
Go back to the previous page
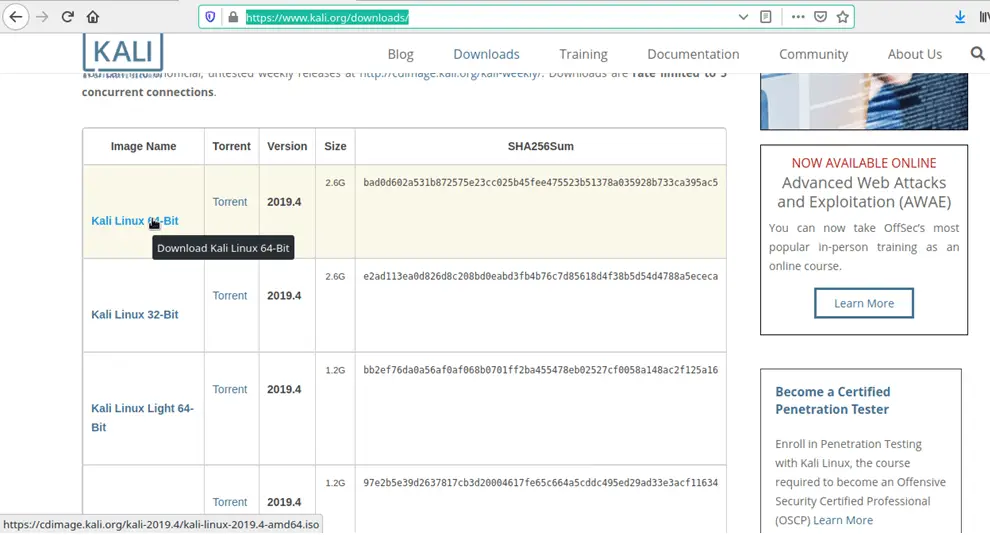16,17
